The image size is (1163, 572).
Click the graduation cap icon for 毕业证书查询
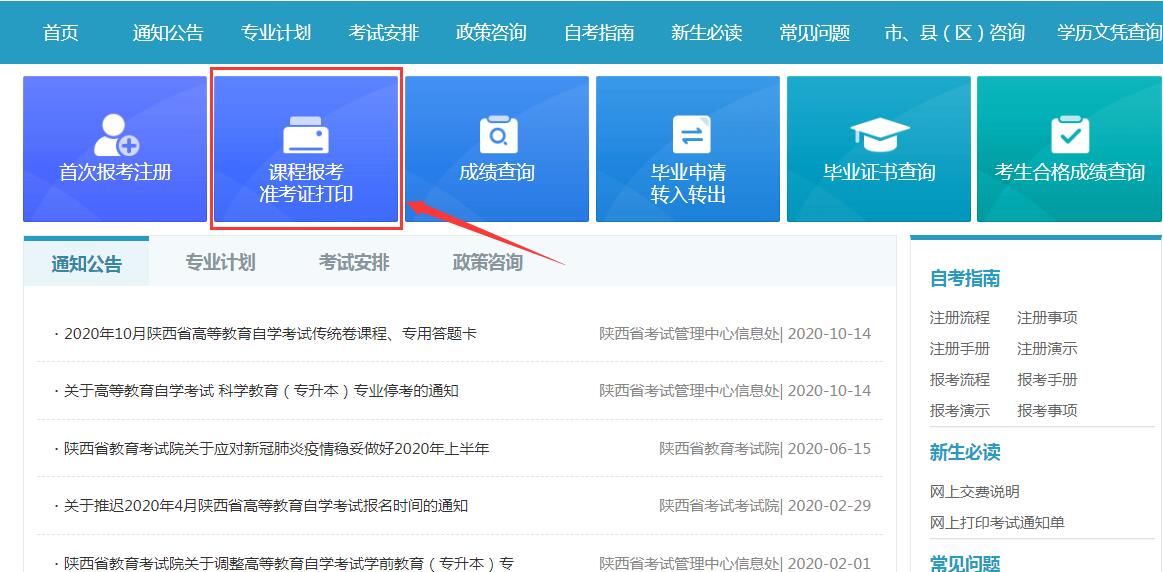coord(879,135)
